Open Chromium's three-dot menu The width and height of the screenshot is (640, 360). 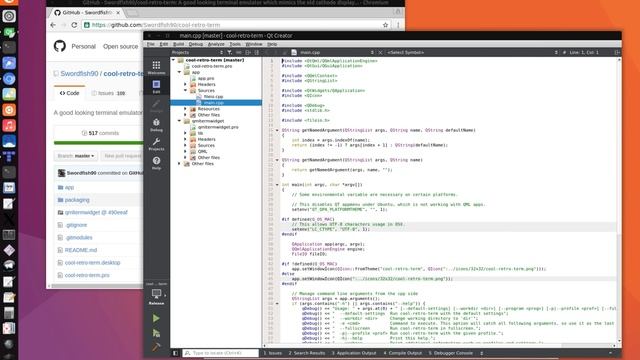pyautogui.click(x=398, y=25)
